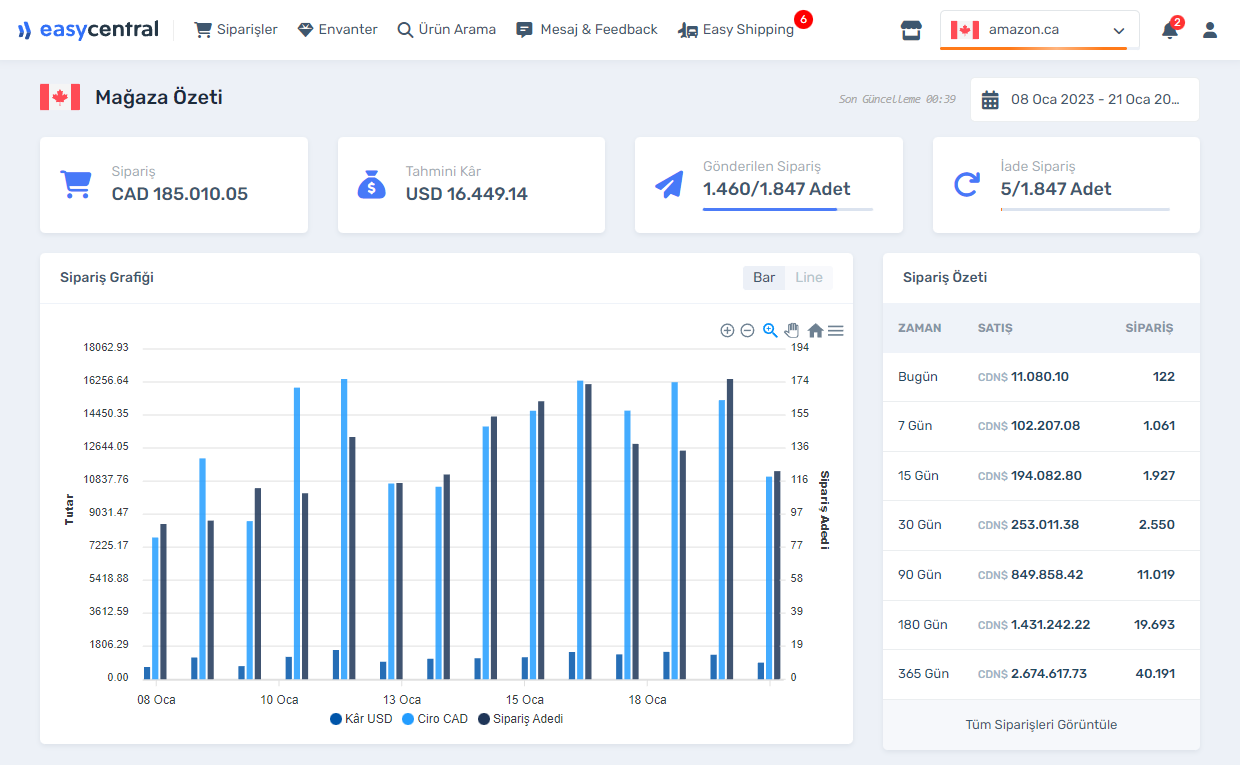Open the date range picker
The width and height of the screenshot is (1240, 765).
click(x=1085, y=99)
